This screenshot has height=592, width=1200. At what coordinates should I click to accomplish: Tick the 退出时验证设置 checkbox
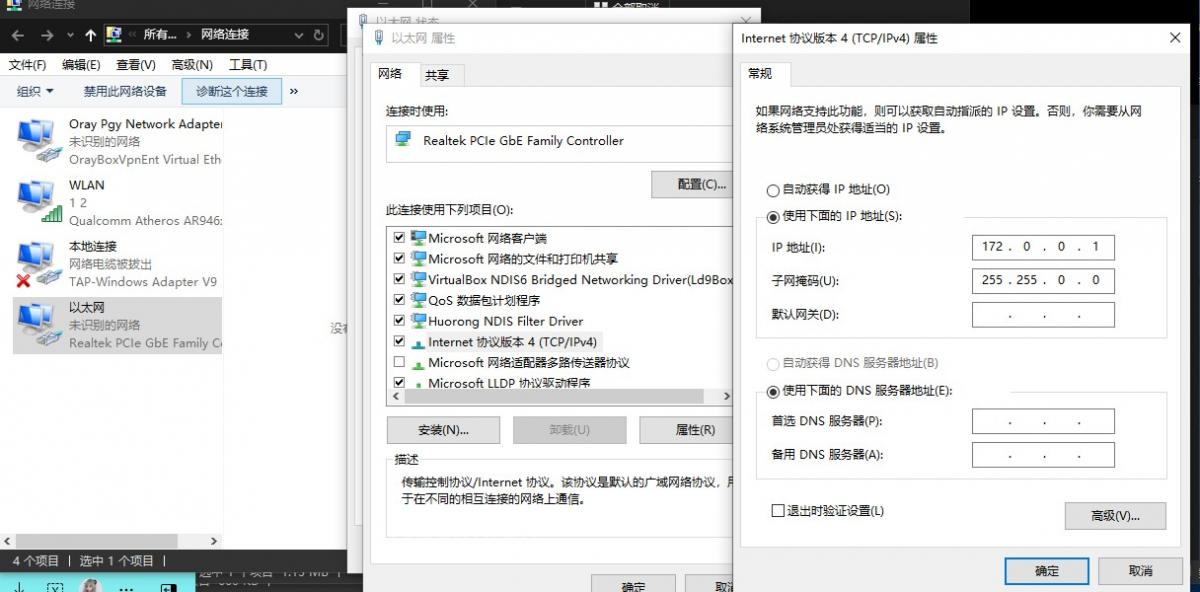coord(778,511)
